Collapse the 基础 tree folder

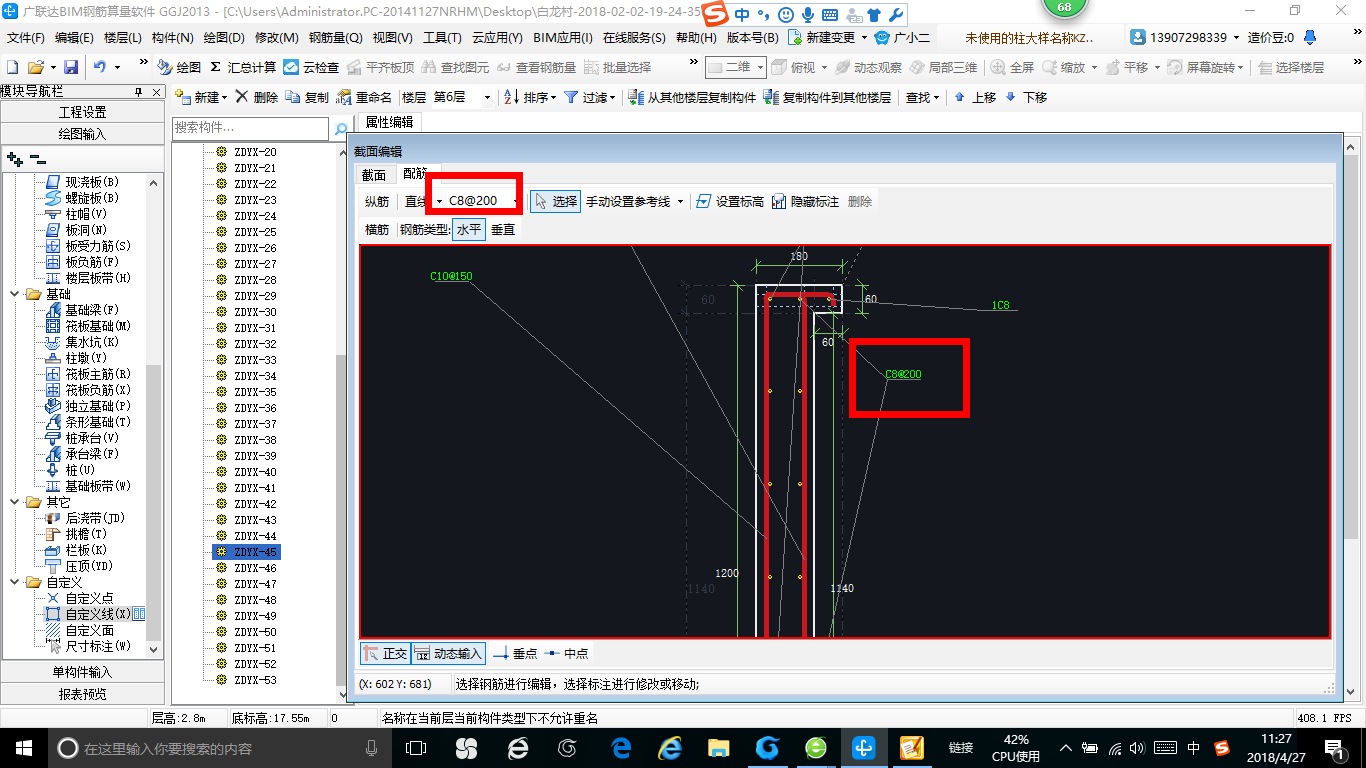coord(16,294)
